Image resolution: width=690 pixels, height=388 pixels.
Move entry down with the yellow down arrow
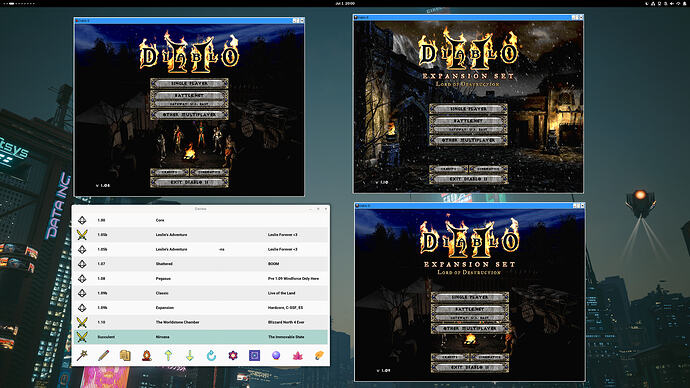tap(190, 355)
